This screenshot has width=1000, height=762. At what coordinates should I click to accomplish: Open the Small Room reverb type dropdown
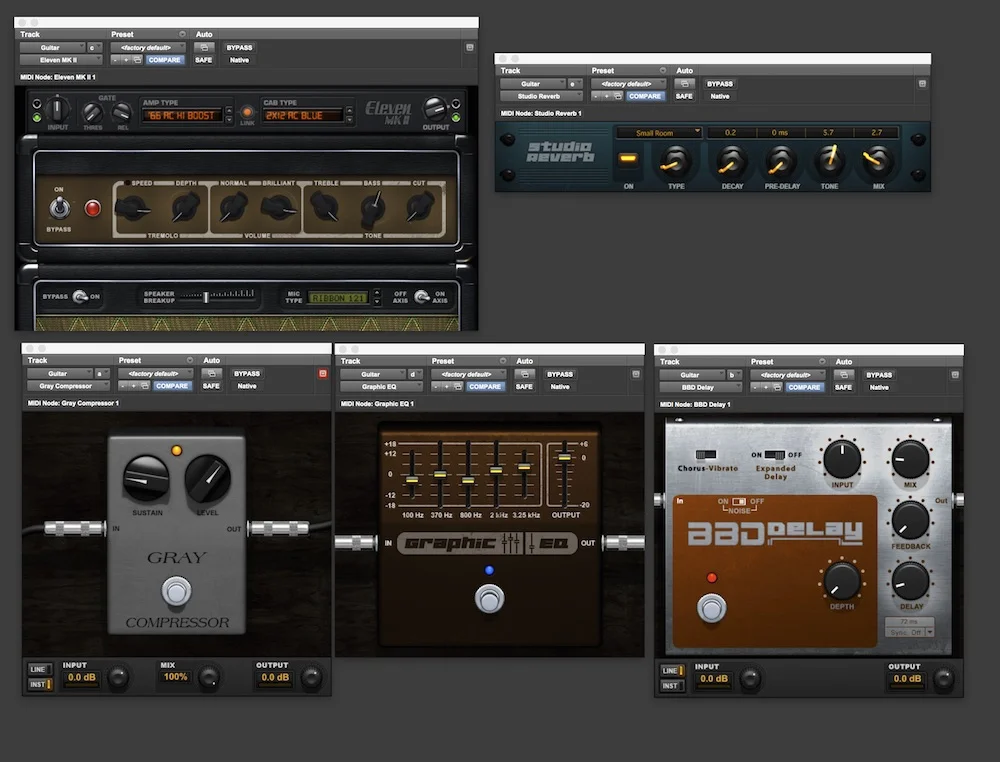659,133
